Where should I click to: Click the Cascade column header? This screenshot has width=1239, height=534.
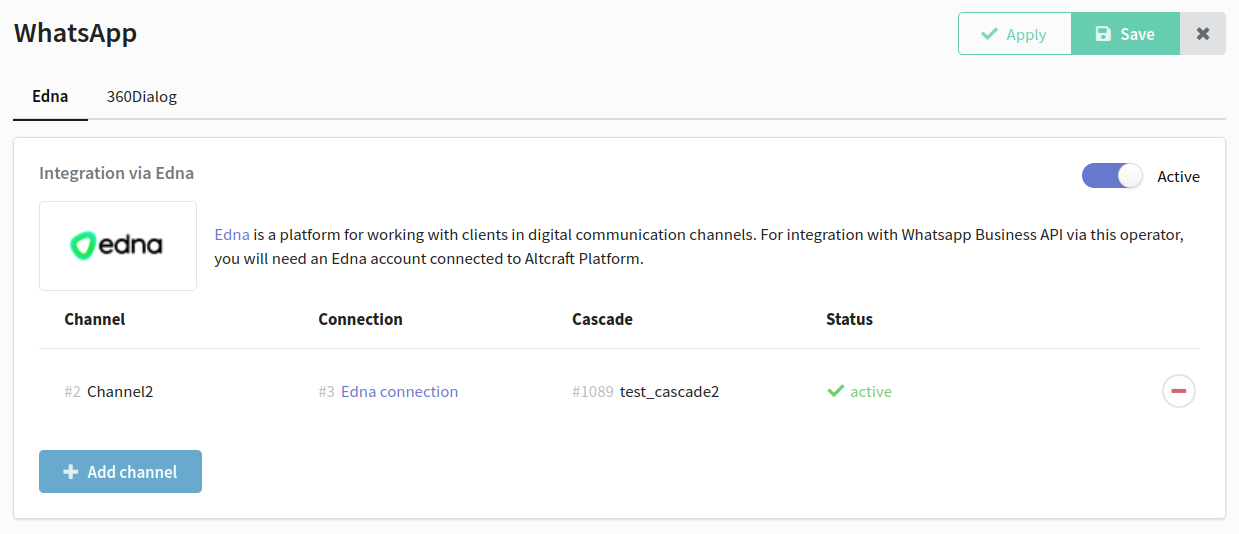tap(602, 319)
